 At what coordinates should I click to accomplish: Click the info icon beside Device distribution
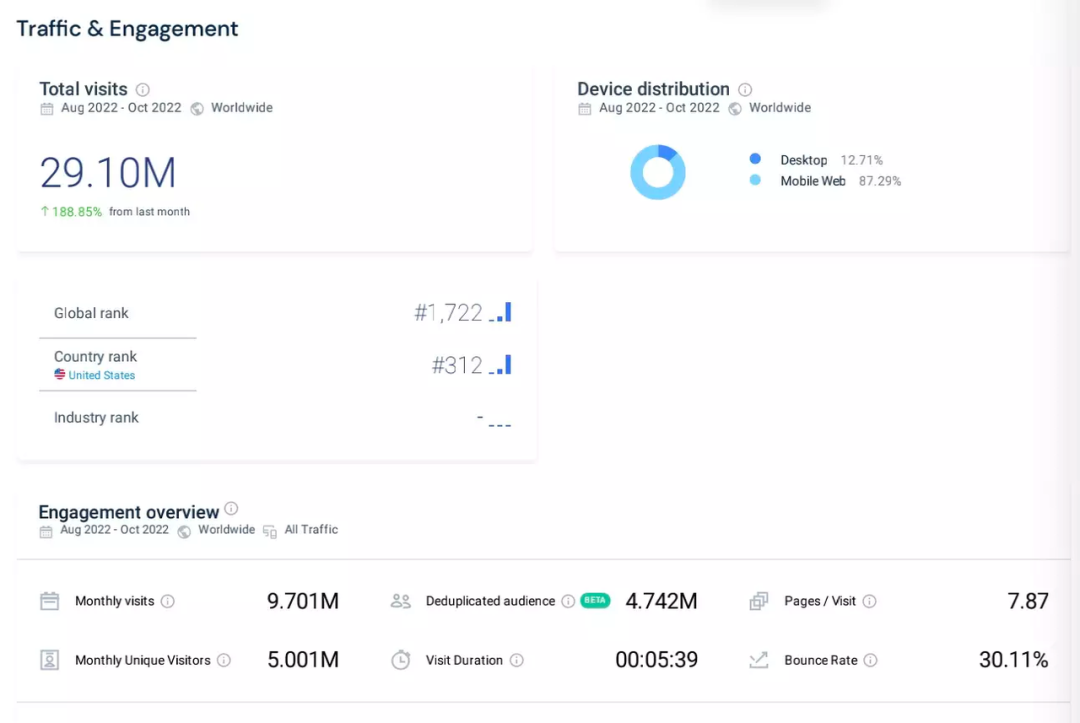pyautogui.click(x=745, y=90)
